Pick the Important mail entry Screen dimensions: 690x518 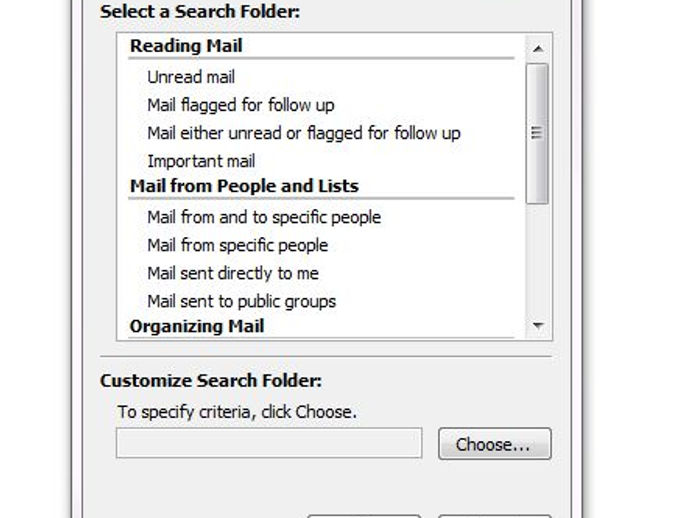tap(201, 162)
